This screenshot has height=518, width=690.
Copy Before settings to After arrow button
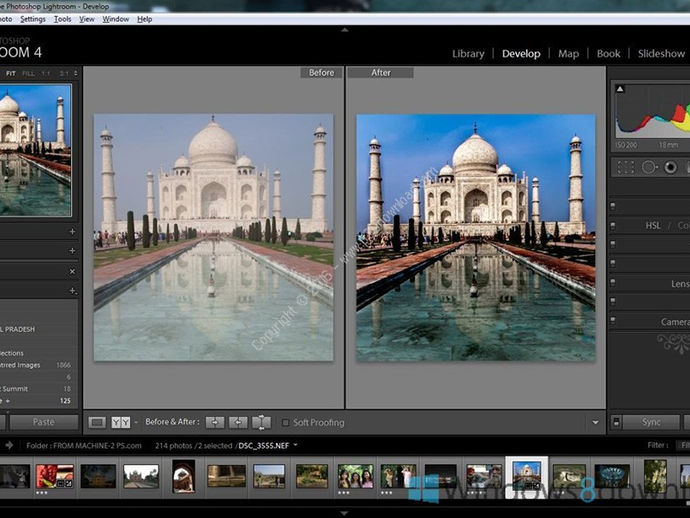[x=215, y=422]
